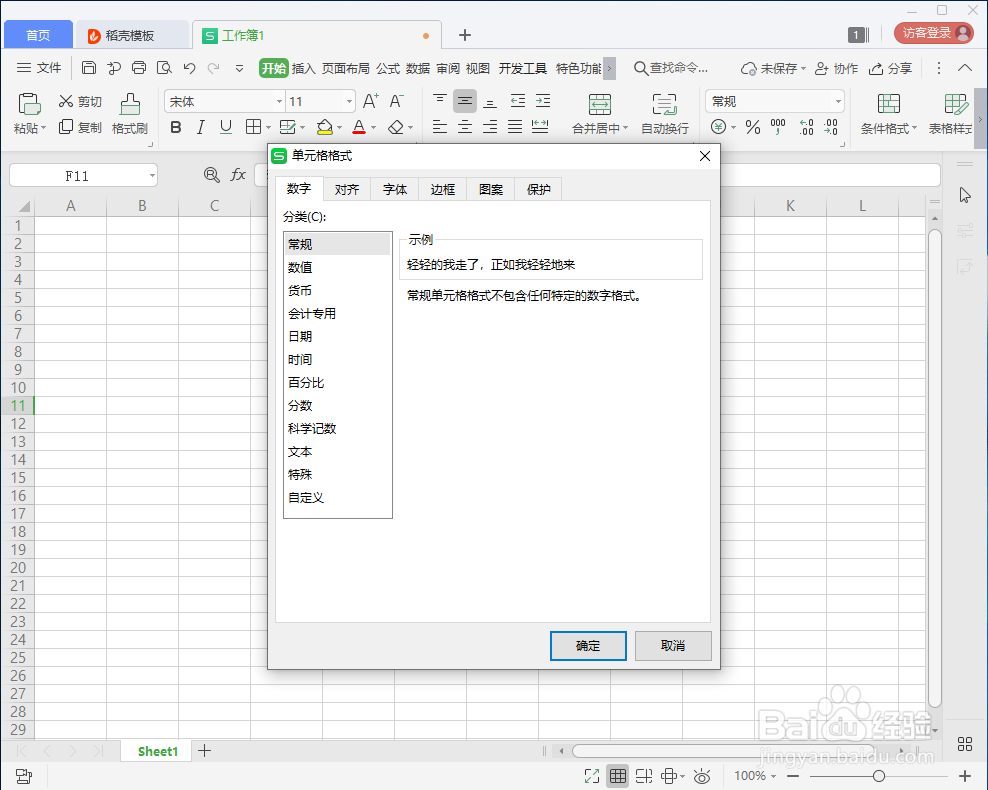This screenshot has height=790, width=988.
Task: Copy selection with 复制
Action: (80, 127)
